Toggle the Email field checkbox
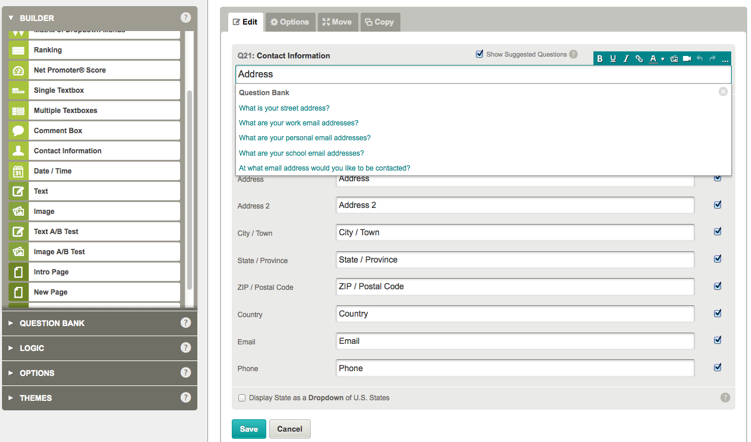 [717, 340]
